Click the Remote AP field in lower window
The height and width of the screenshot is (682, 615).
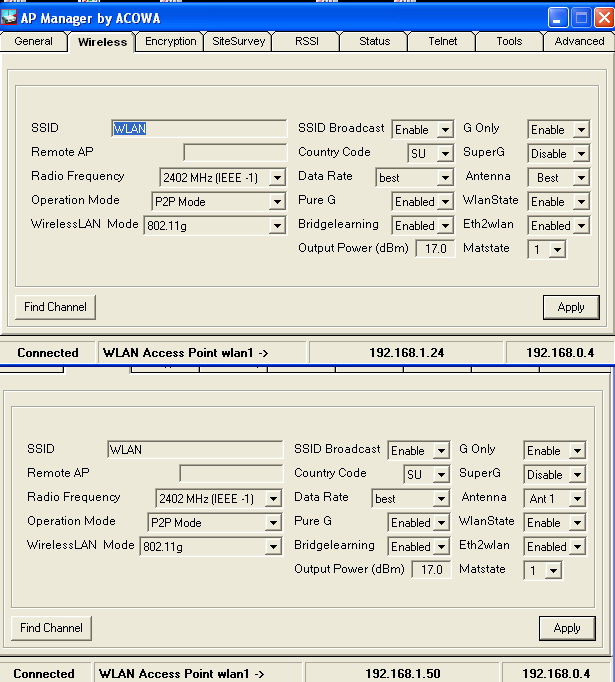pyautogui.click(x=231, y=474)
